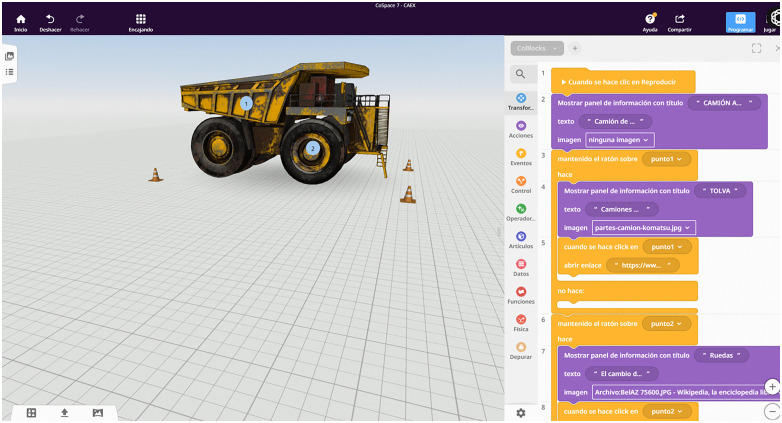782x423 pixels.
Task: Expand the CoBlocks script dropdown
Action: pyautogui.click(x=537, y=48)
